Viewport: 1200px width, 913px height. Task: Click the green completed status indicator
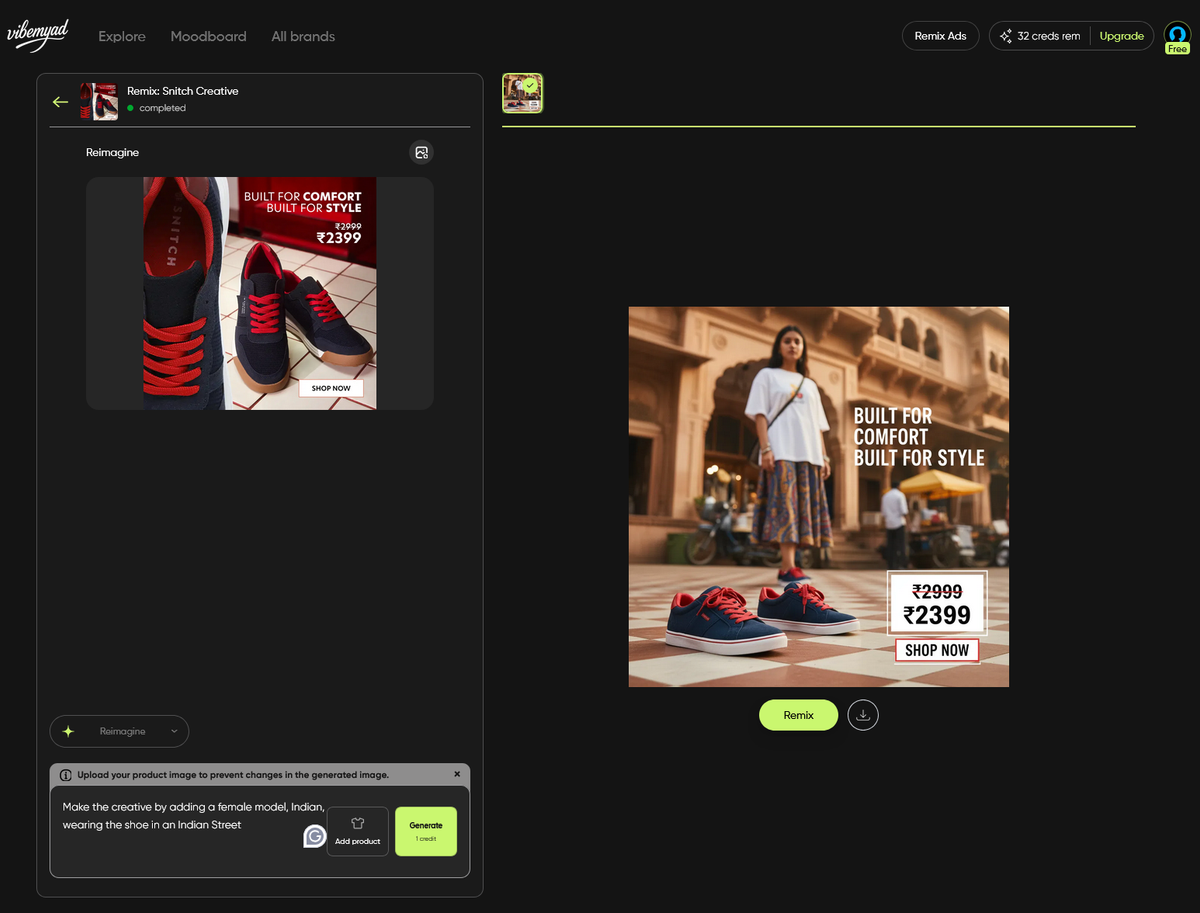pos(130,108)
